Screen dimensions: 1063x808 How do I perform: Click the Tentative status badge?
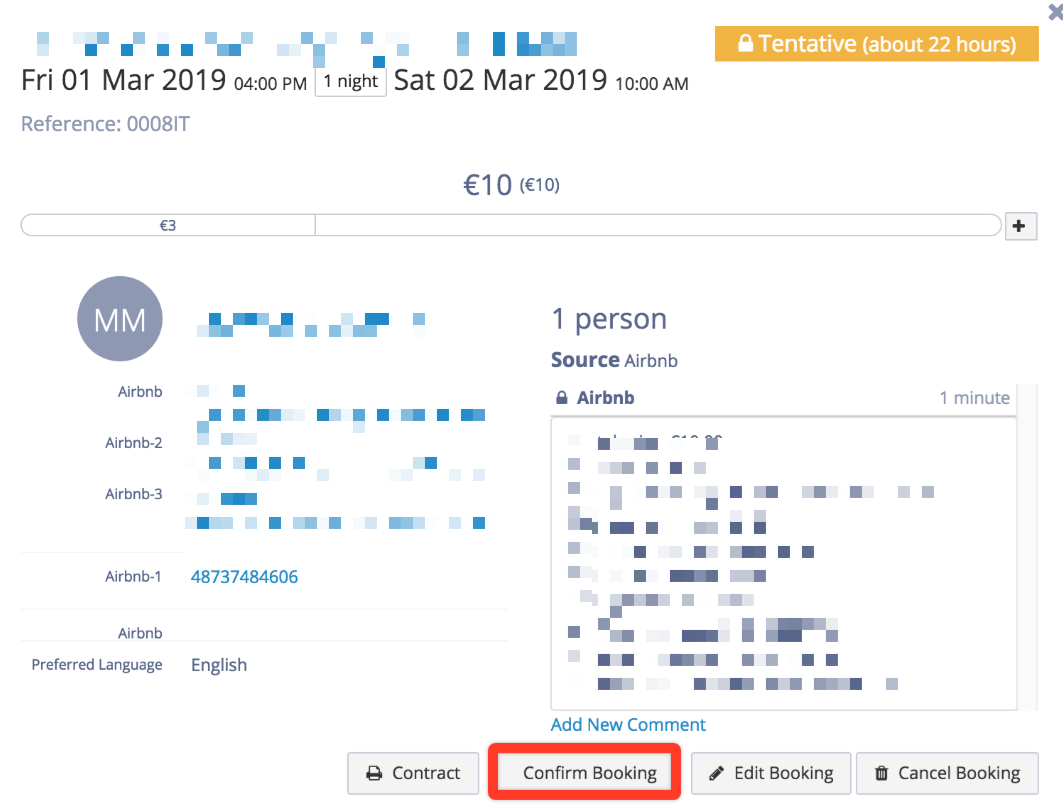(x=877, y=44)
